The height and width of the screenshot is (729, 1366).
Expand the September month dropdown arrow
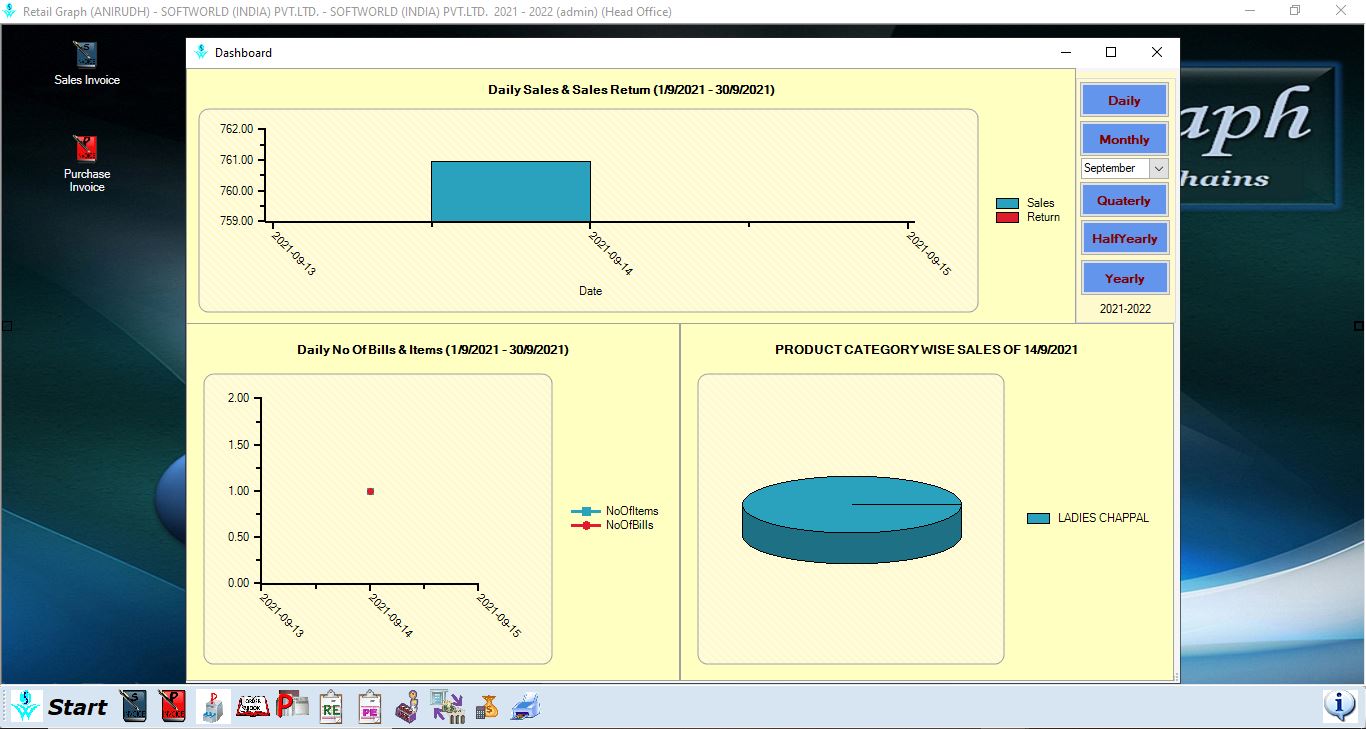coord(1159,169)
